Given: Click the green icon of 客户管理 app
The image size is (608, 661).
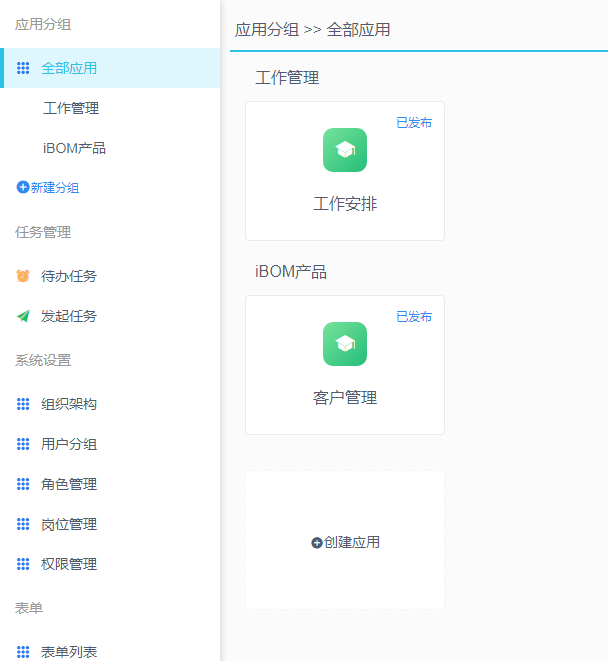Looking at the screenshot, I should point(345,344).
